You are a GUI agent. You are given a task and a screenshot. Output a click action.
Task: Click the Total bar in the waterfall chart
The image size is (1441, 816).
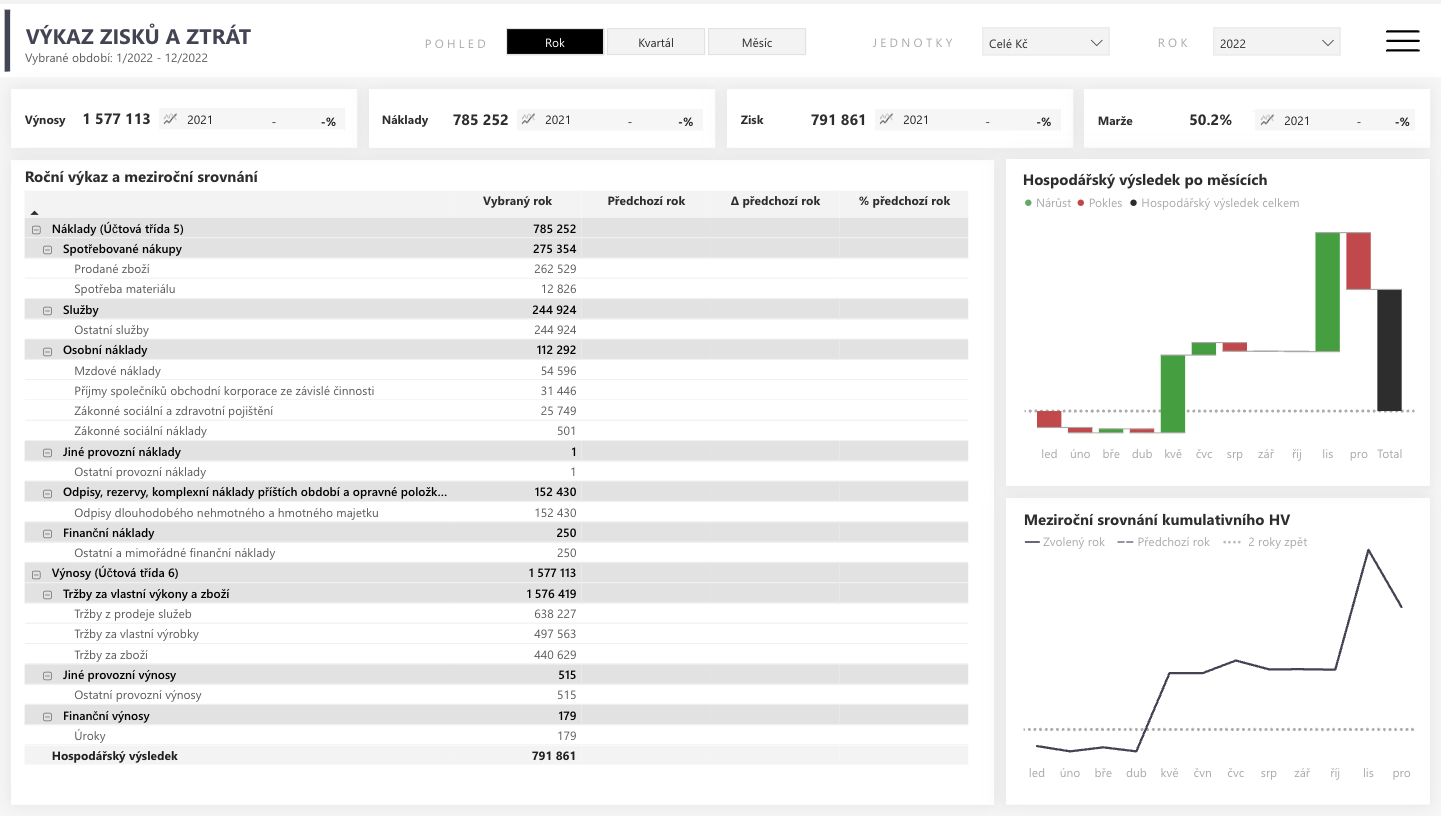tap(1389, 350)
